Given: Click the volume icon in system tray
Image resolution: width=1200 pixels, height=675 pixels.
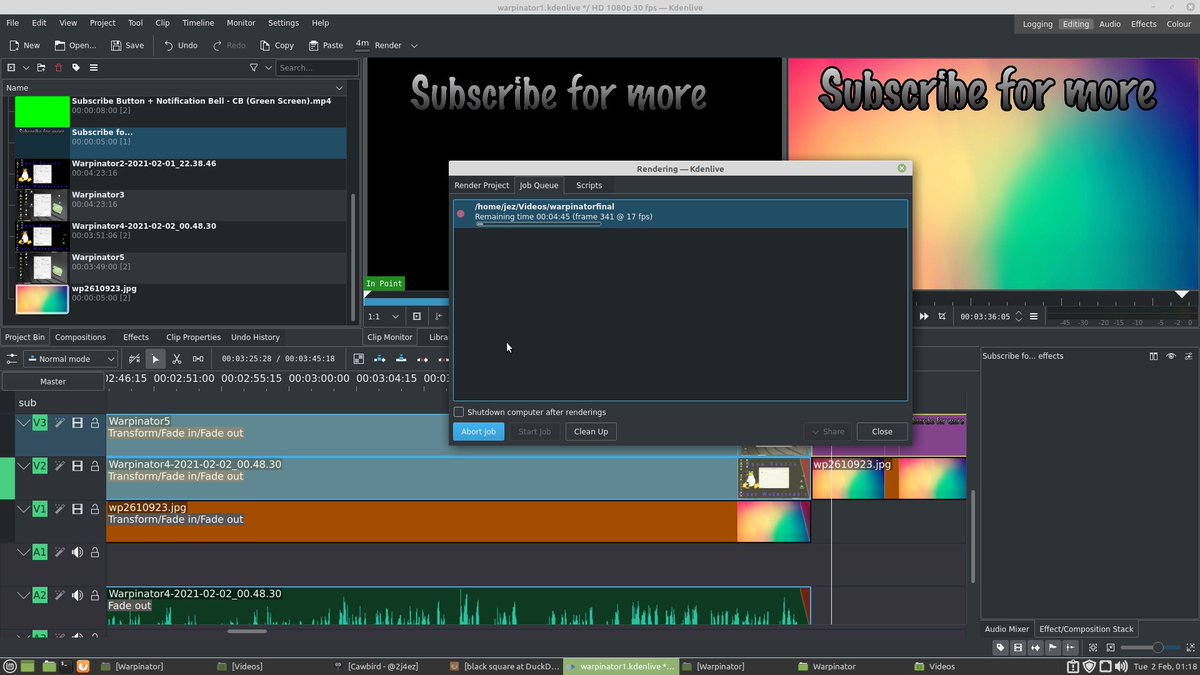Looking at the screenshot, I should point(1121,666).
